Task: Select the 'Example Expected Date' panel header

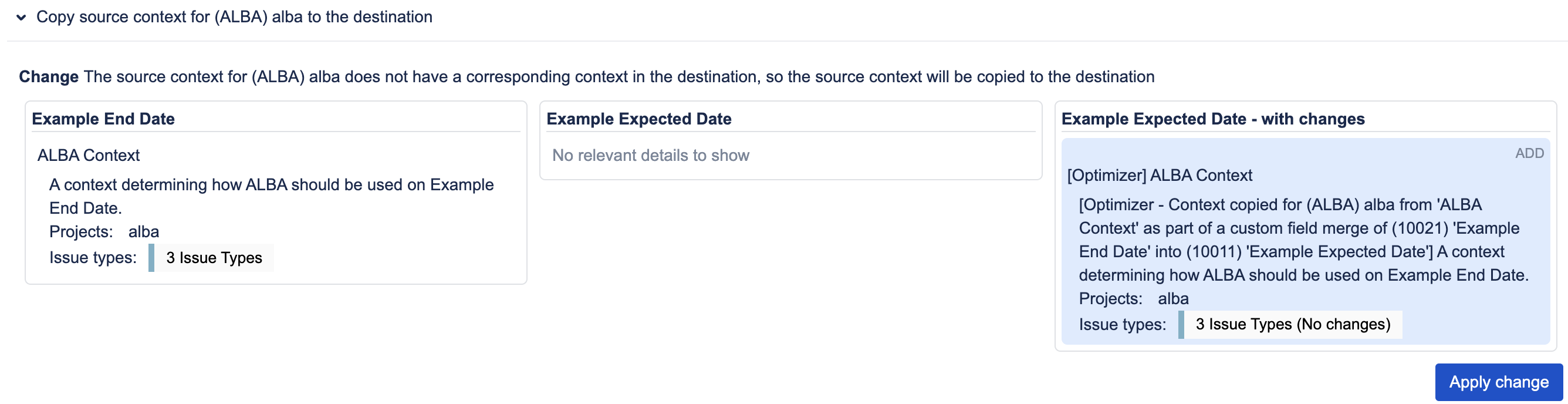Action: click(639, 118)
